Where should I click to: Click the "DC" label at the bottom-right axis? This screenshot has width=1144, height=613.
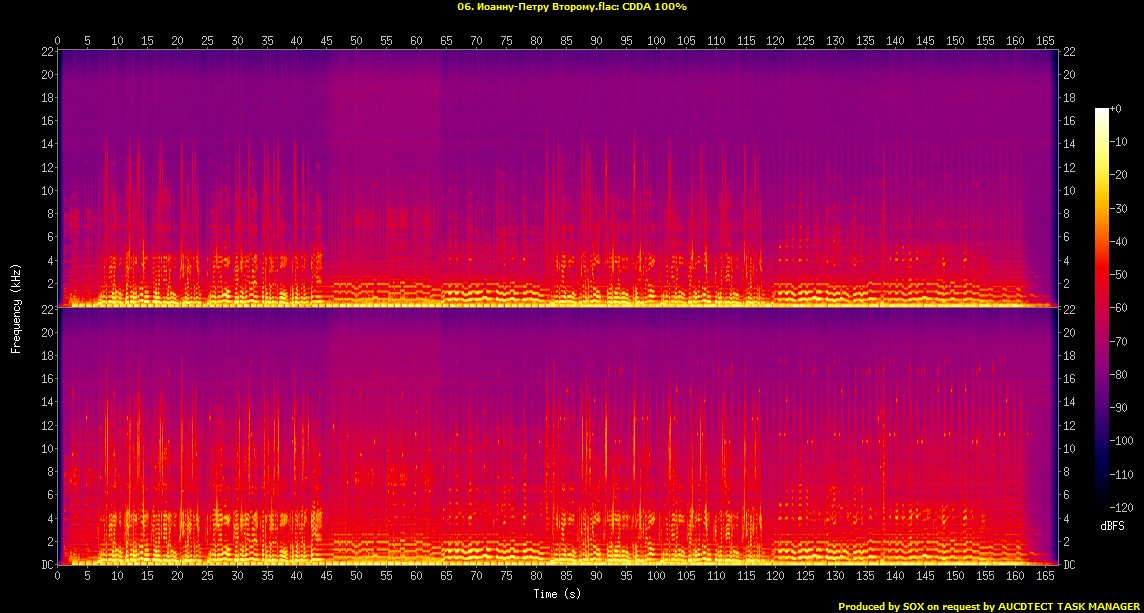[x=1069, y=565]
